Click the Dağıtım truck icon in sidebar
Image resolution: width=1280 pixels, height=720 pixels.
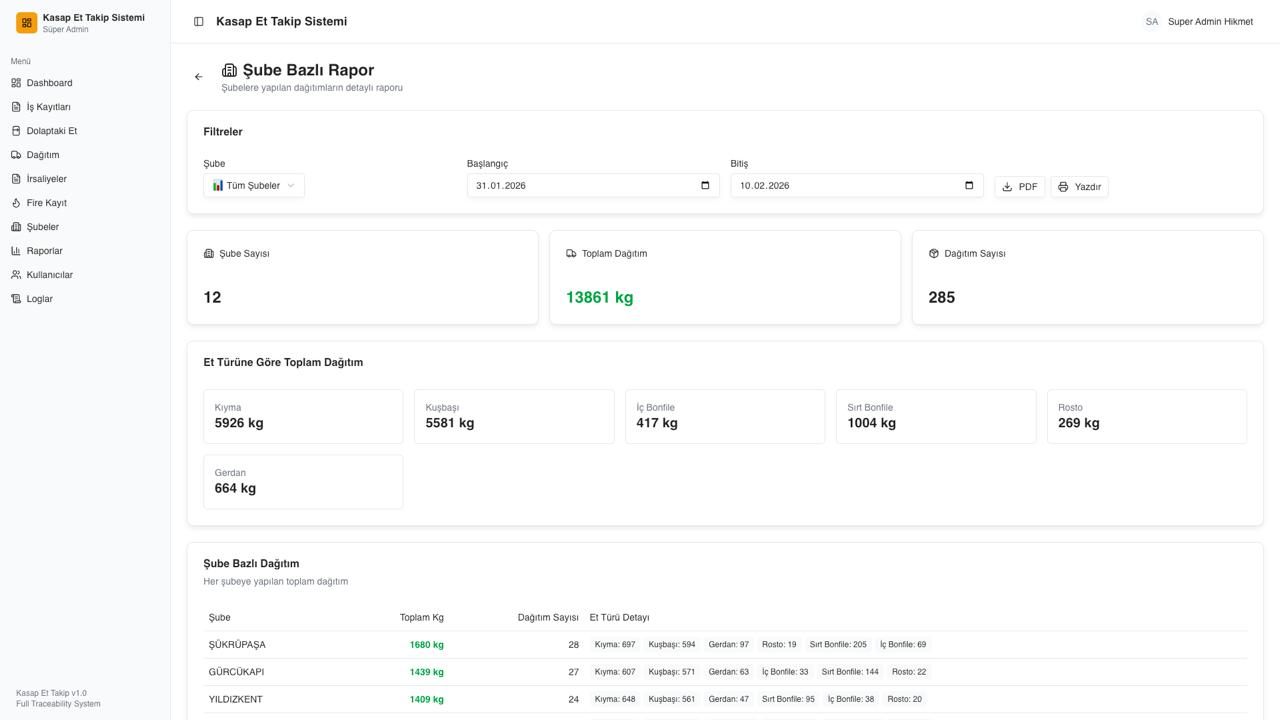pos(16,155)
